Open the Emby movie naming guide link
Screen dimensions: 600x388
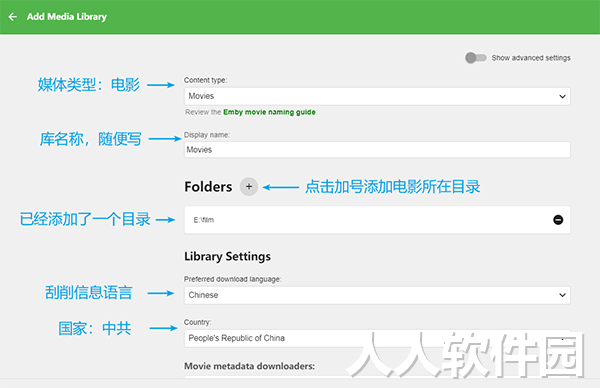pyautogui.click(x=269, y=112)
